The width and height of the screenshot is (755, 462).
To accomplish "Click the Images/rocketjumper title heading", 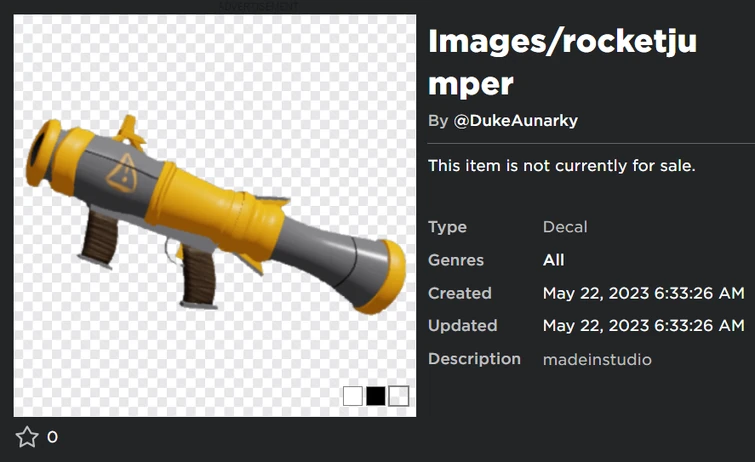I will point(562,62).
